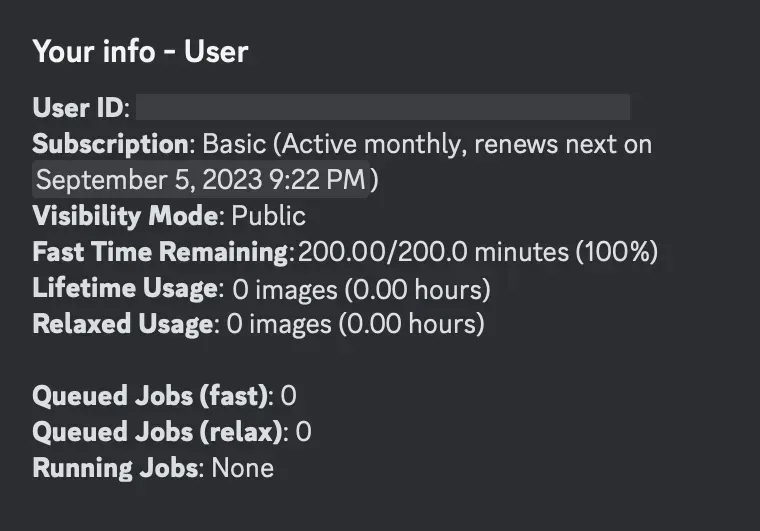The height and width of the screenshot is (531, 760).
Task: Click the Queued Jobs (relax) count "0"
Action: tap(304, 432)
